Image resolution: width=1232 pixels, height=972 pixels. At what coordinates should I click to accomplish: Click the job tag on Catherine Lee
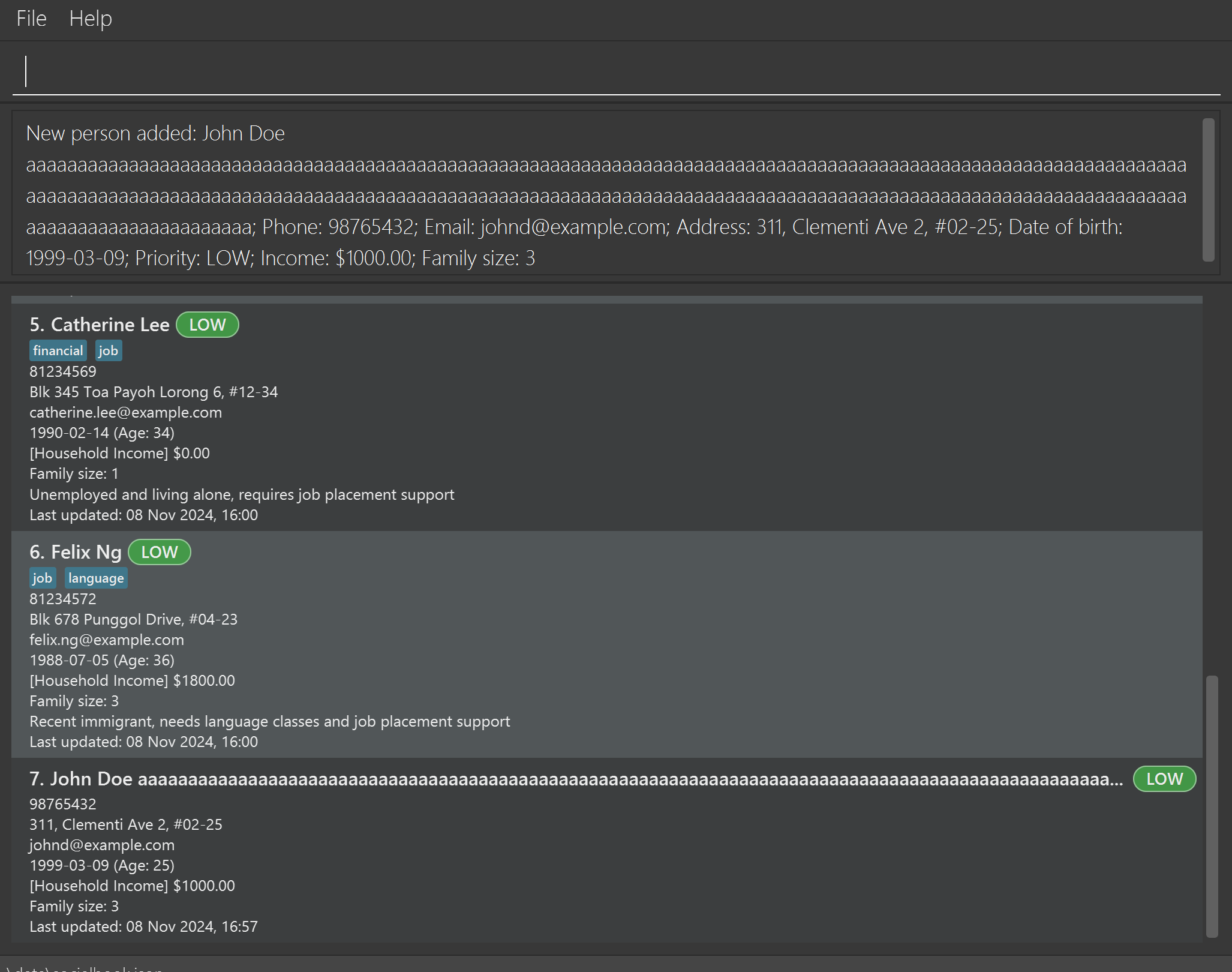109,351
